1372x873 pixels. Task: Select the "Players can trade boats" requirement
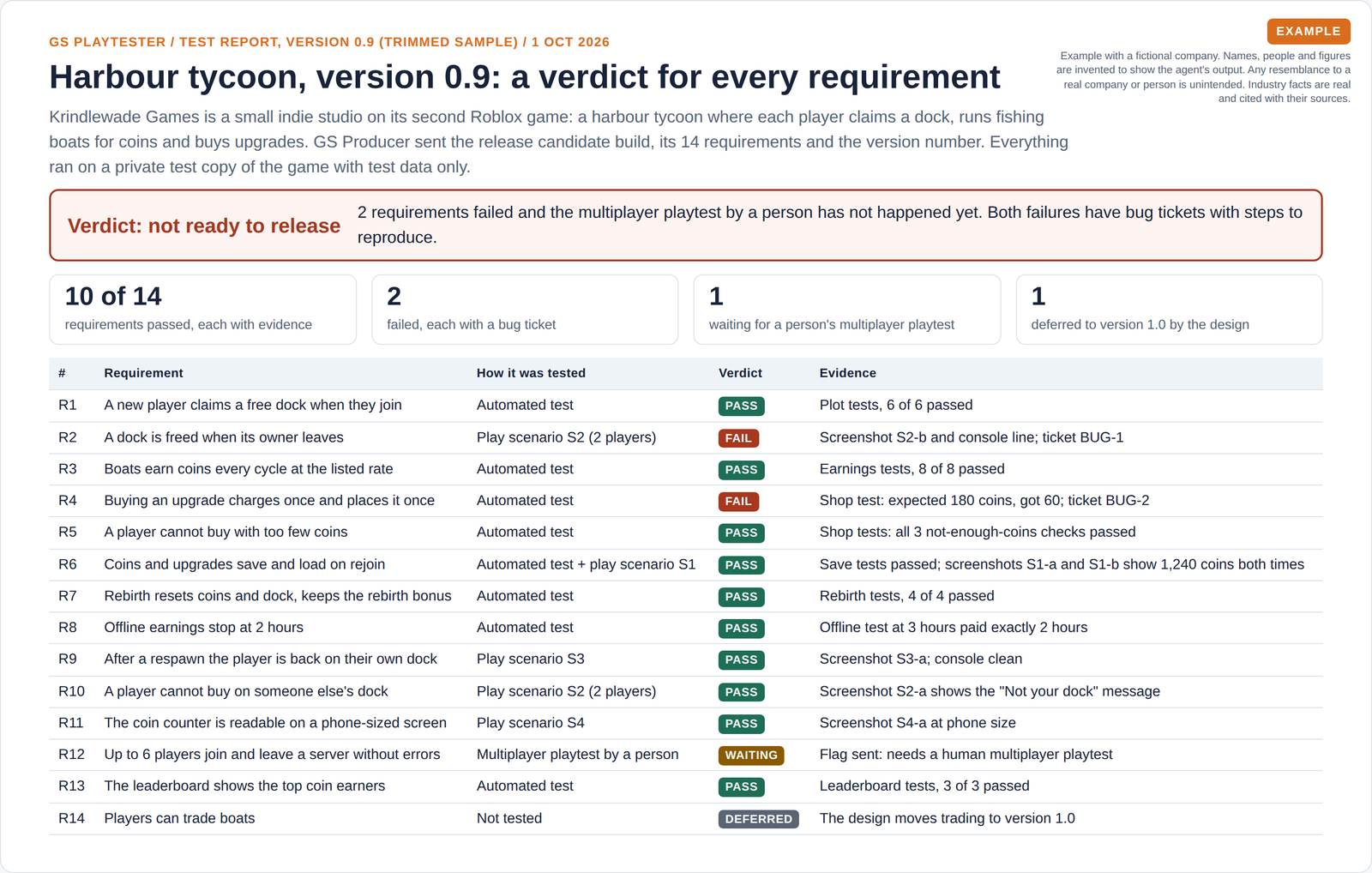[179, 818]
